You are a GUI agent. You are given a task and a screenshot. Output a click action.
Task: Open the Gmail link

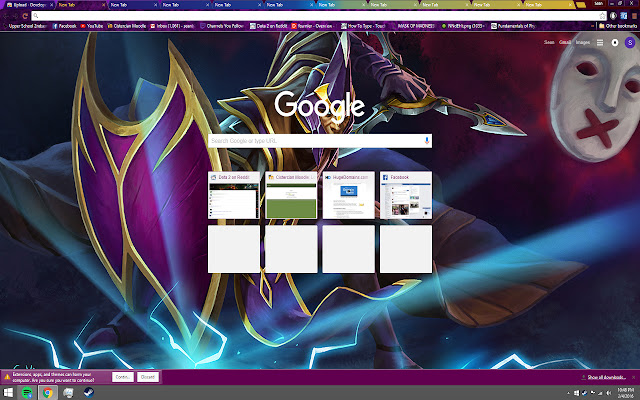coord(565,42)
